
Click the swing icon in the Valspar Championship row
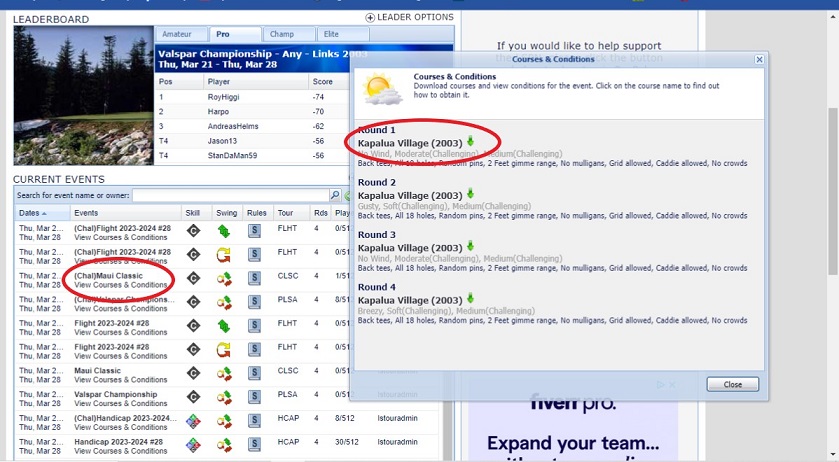(x=224, y=397)
